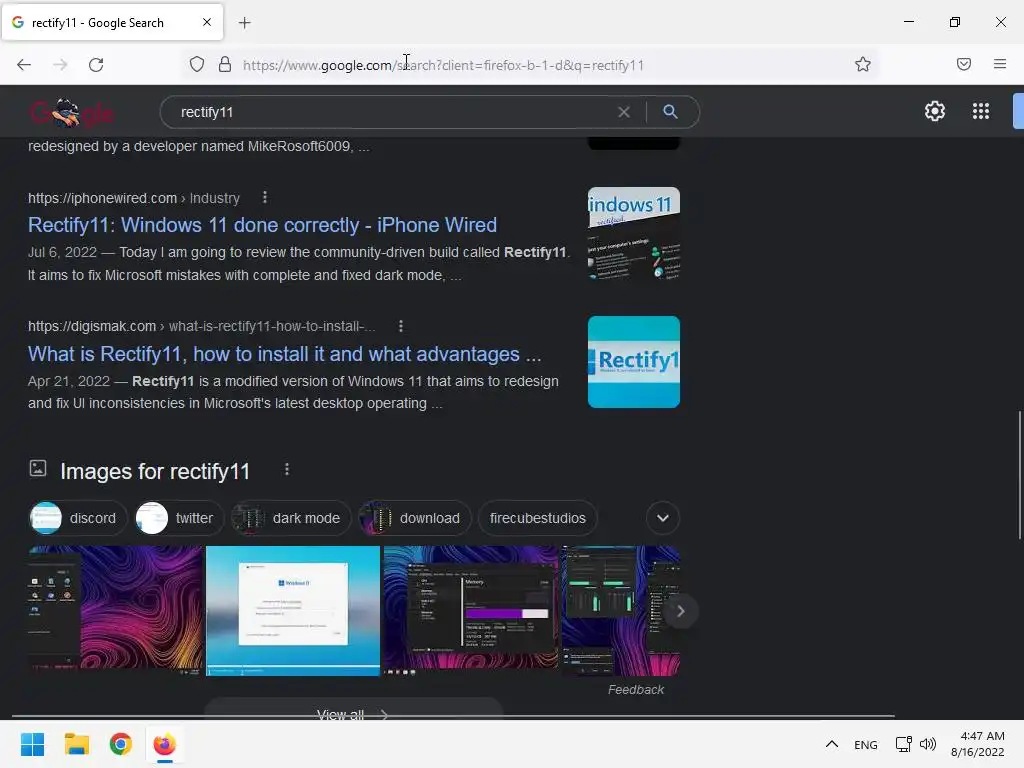The width and height of the screenshot is (1024, 768).
Task: Open network status tray icon
Action: (x=903, y=744)
